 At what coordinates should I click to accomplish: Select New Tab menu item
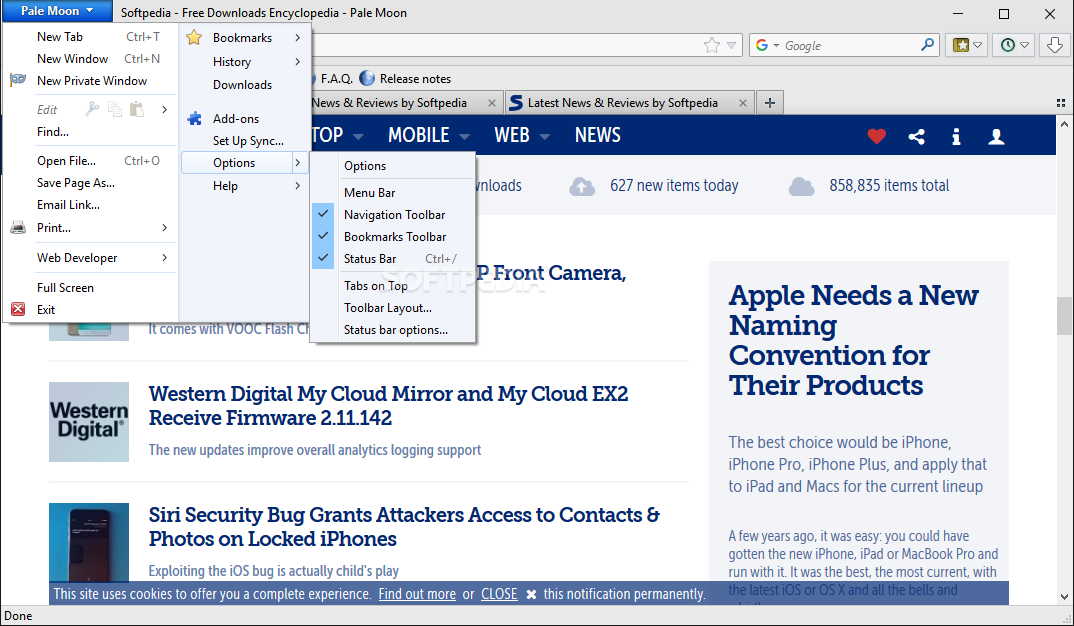90,37
